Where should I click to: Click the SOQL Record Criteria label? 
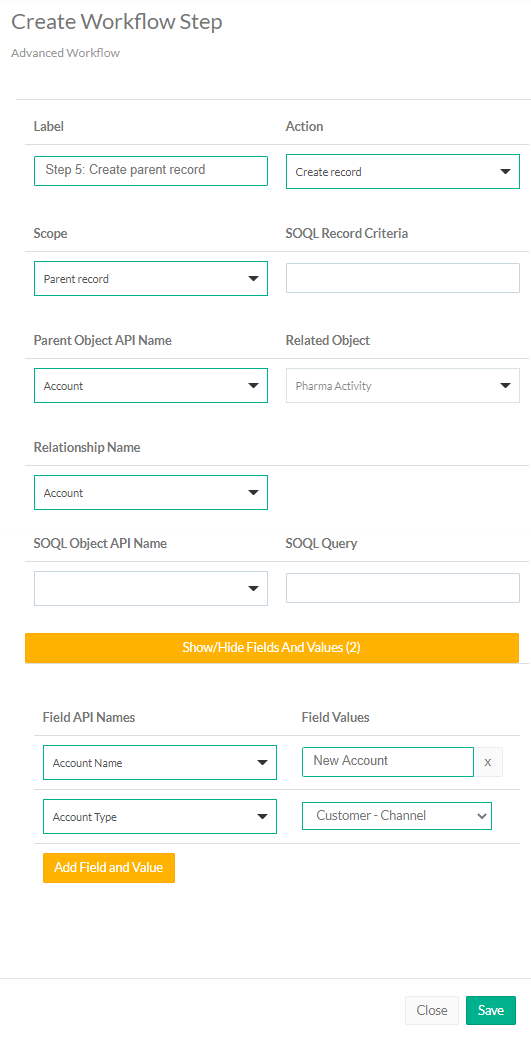point(347,233)
